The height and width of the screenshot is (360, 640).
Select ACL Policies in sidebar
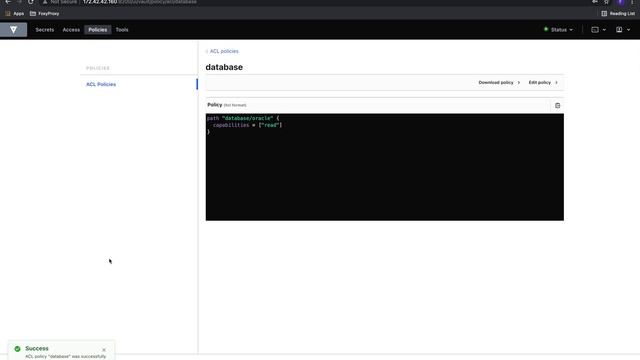coord(101,84)
